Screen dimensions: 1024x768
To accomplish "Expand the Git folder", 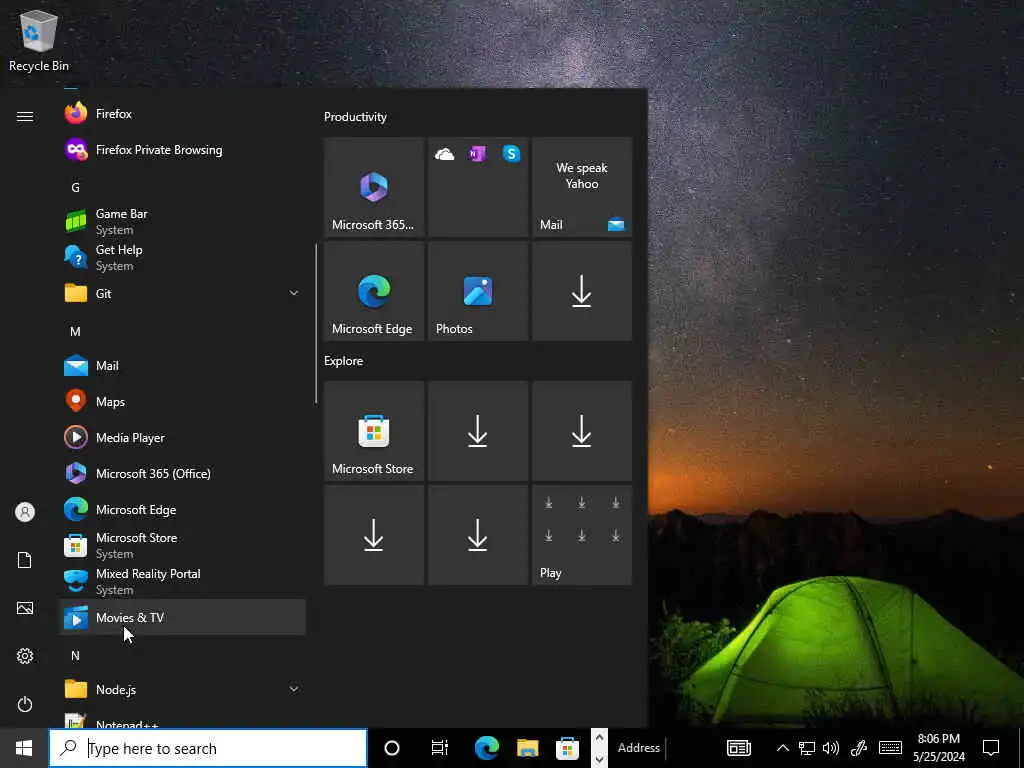I will pos(182,293).
